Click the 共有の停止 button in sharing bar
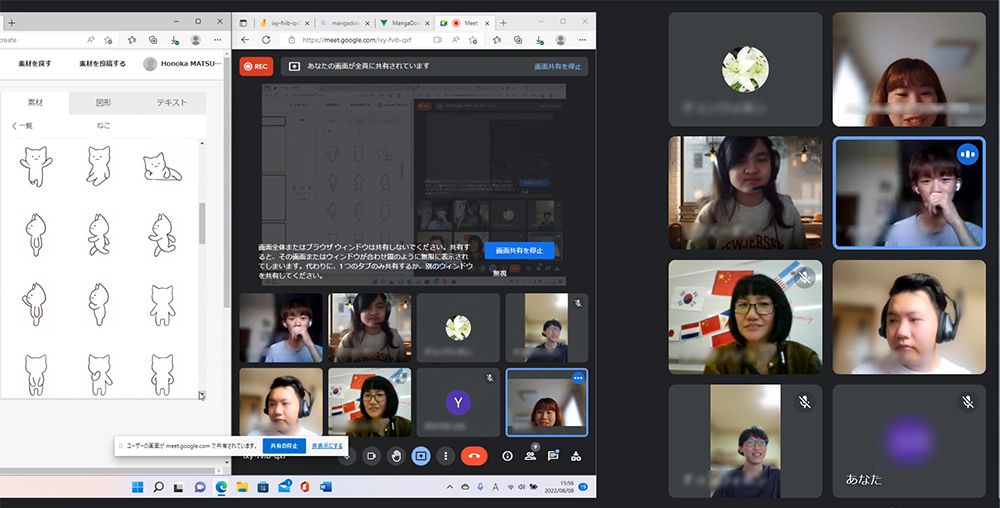 coord(284,446)
